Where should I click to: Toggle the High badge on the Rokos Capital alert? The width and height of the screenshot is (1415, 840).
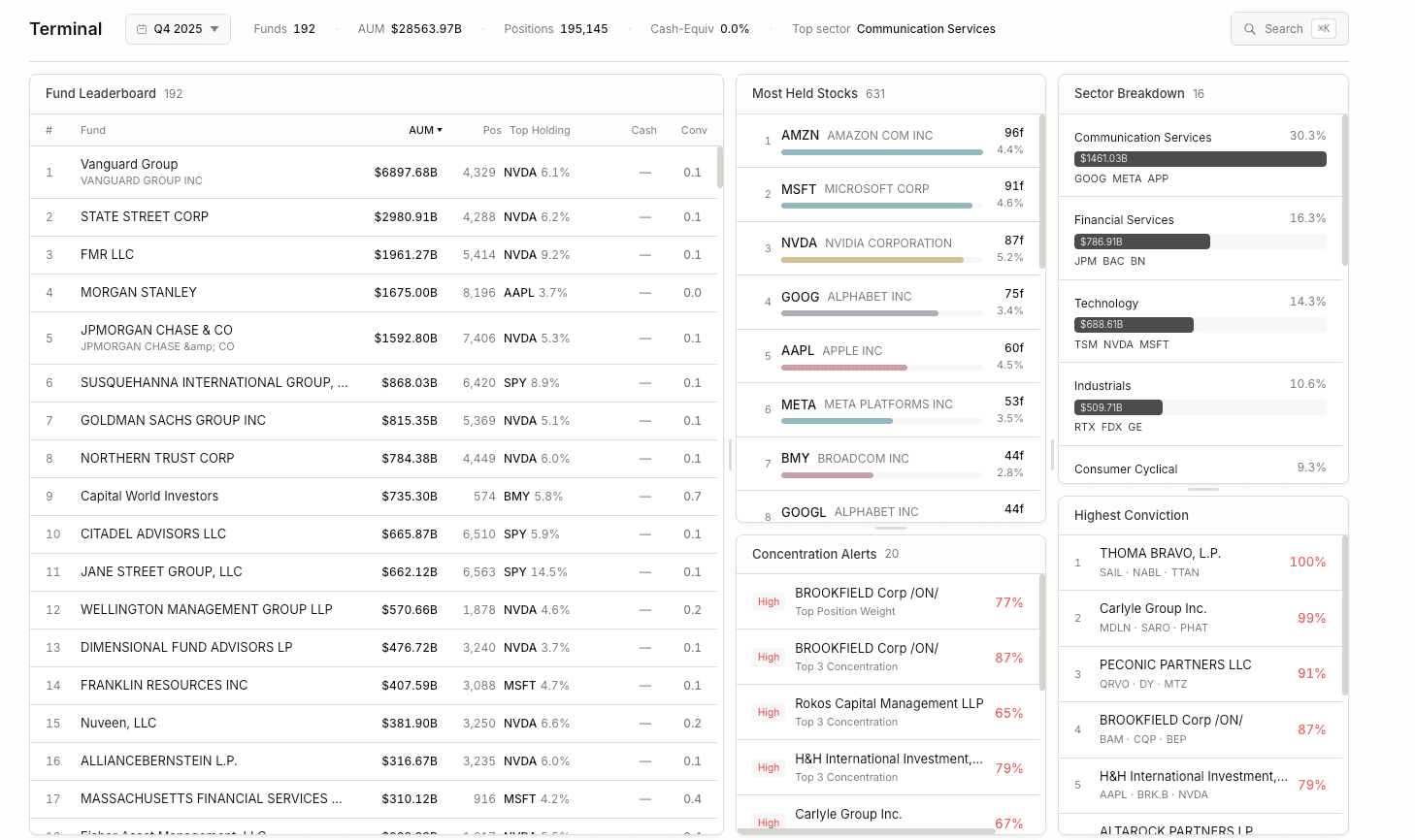[x=768, y=712]
